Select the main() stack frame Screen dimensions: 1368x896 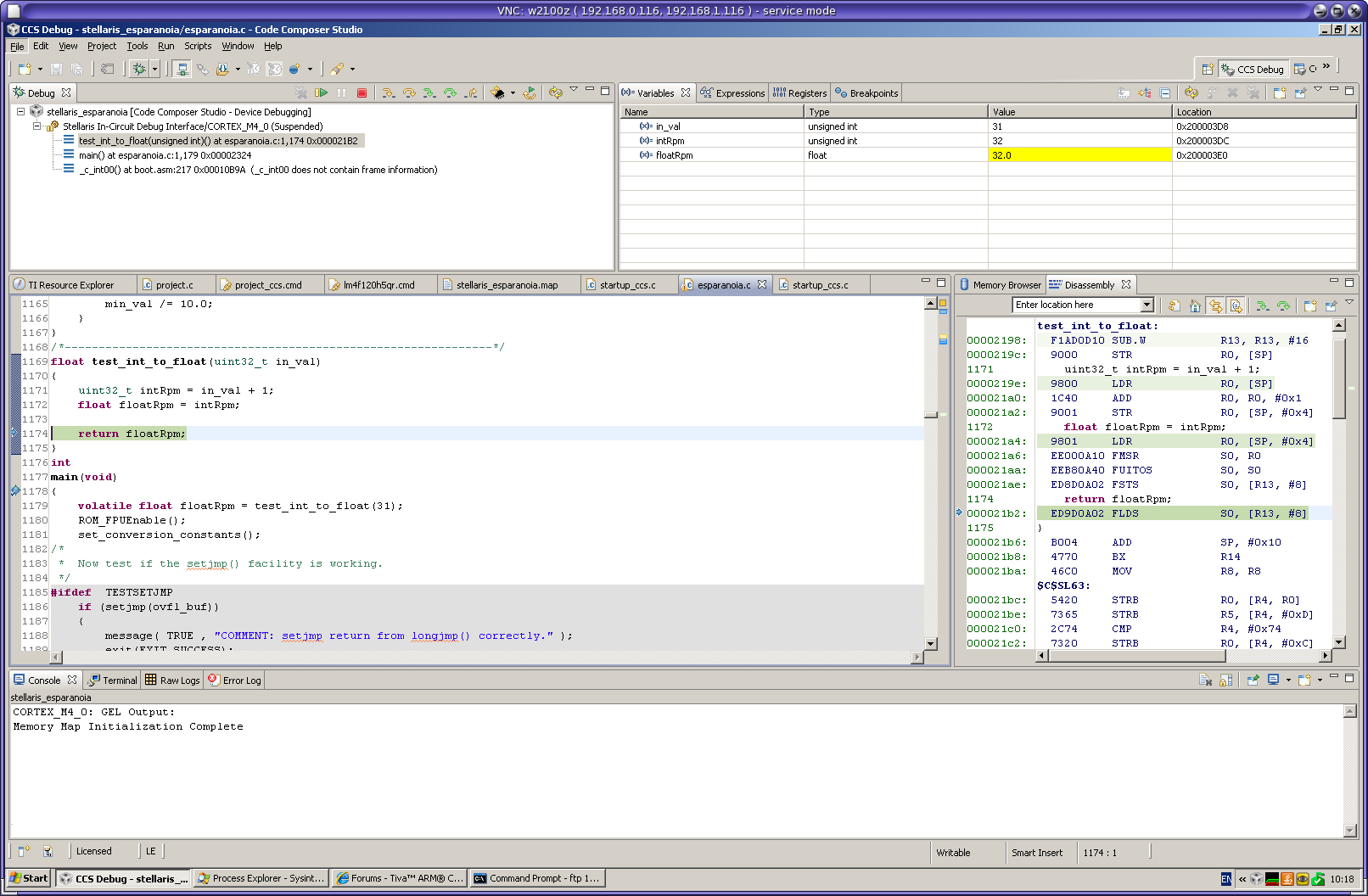[165, 155]
